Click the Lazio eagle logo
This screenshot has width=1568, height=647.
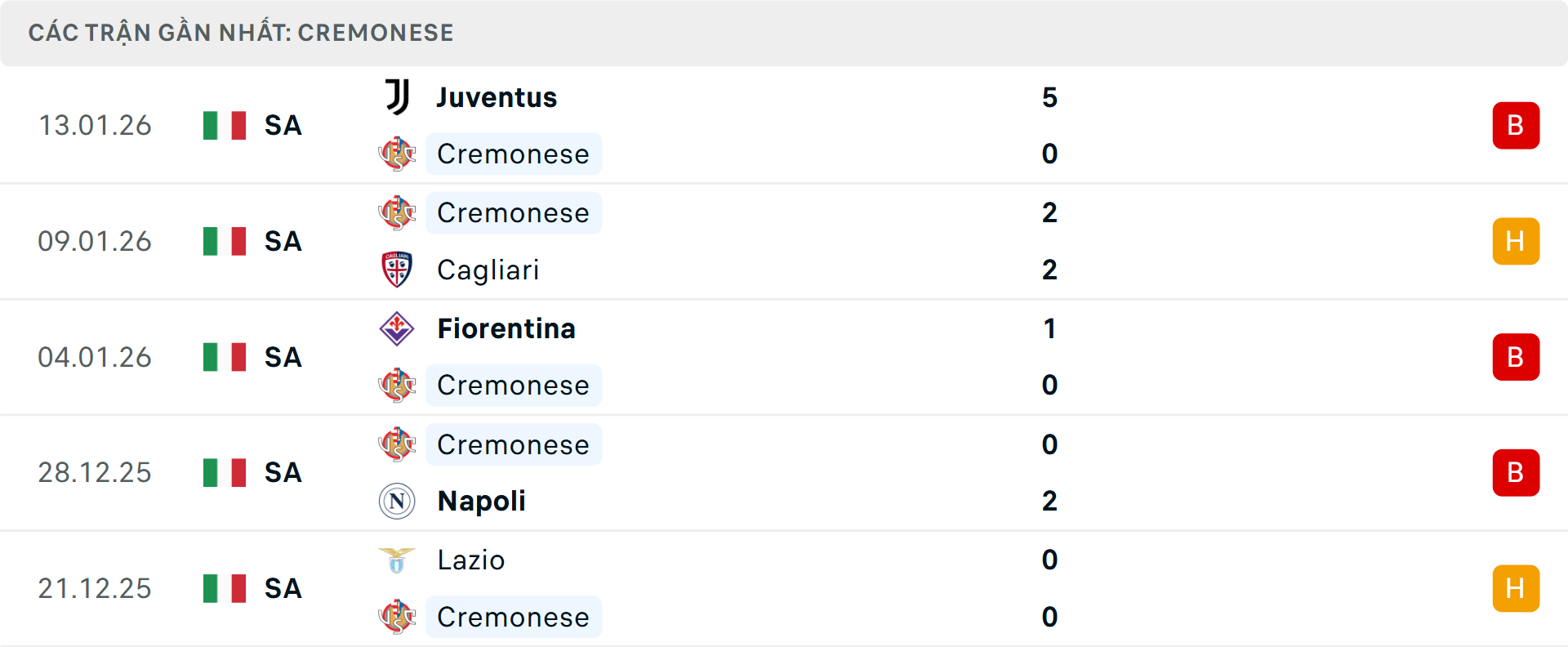397,560
